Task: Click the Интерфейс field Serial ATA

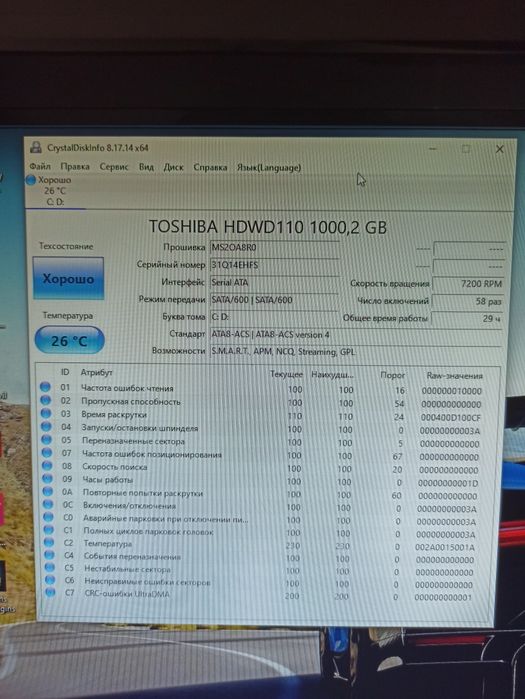Action: click(274, 283)
